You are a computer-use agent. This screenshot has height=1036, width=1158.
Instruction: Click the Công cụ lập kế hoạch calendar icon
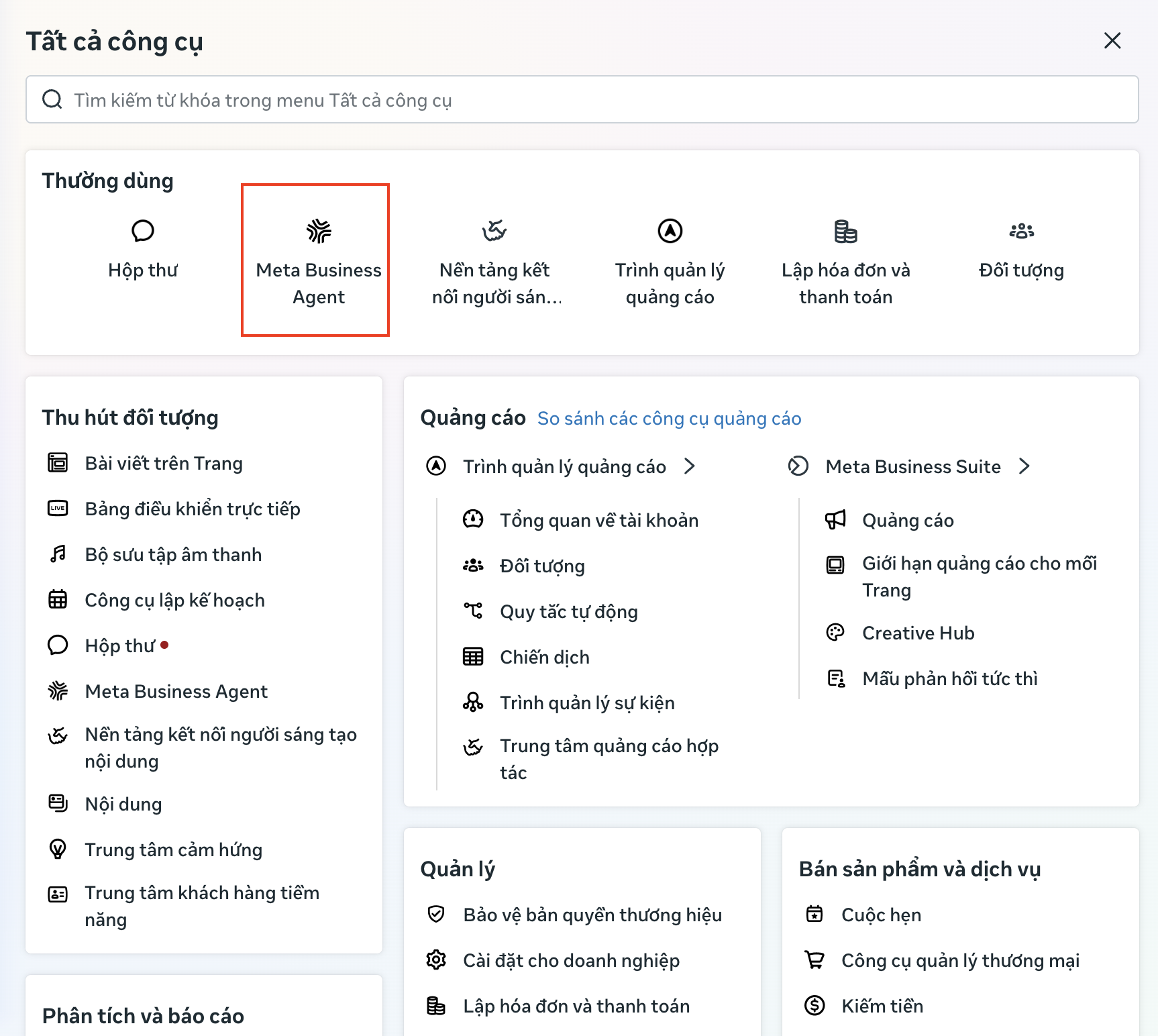[58, 599]
